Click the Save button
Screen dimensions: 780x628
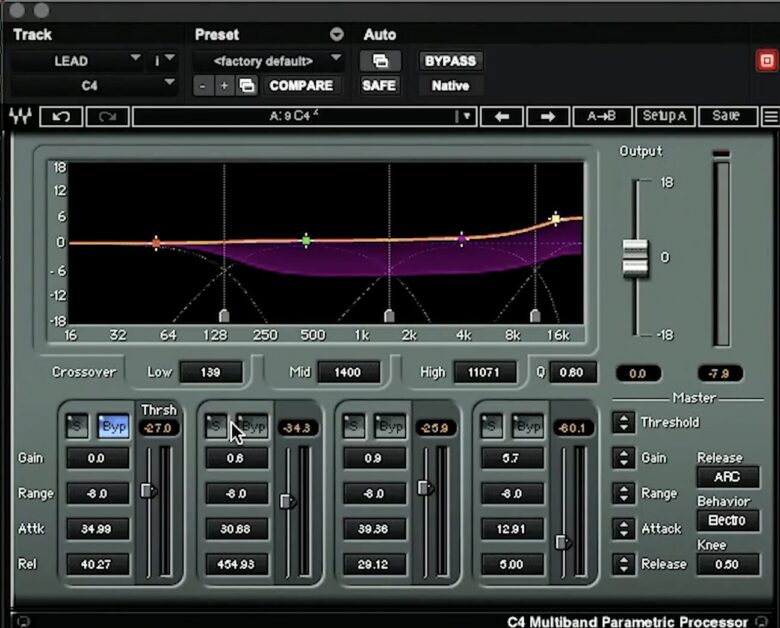pos(728,116)
